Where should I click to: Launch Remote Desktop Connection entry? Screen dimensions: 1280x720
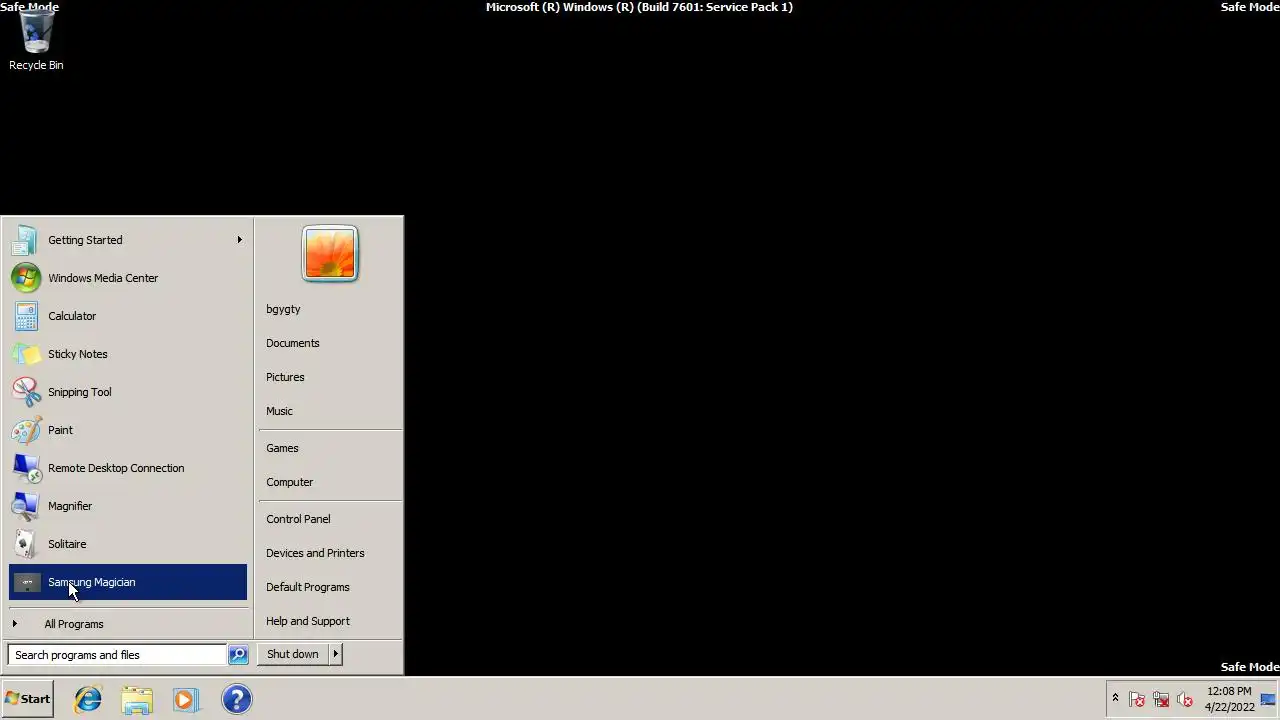127,468
